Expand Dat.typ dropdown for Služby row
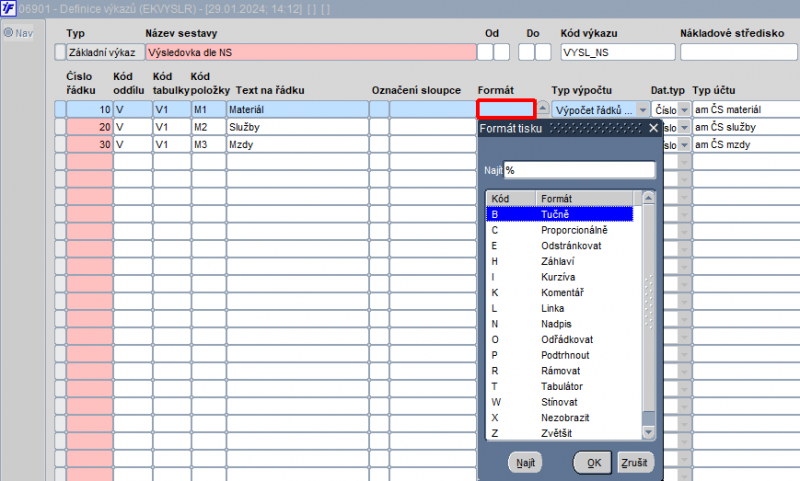This screenshot has width=800, height=481. point(684,127)
